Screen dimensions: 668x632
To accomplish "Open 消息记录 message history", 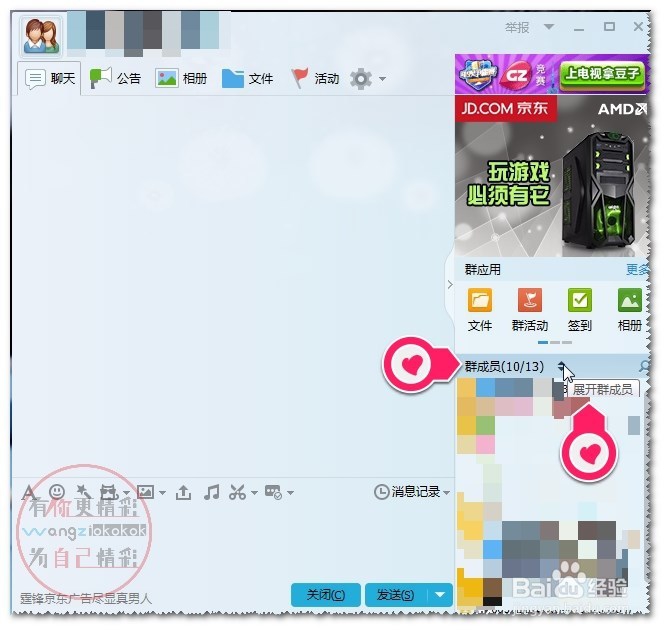I will point(407,492).
